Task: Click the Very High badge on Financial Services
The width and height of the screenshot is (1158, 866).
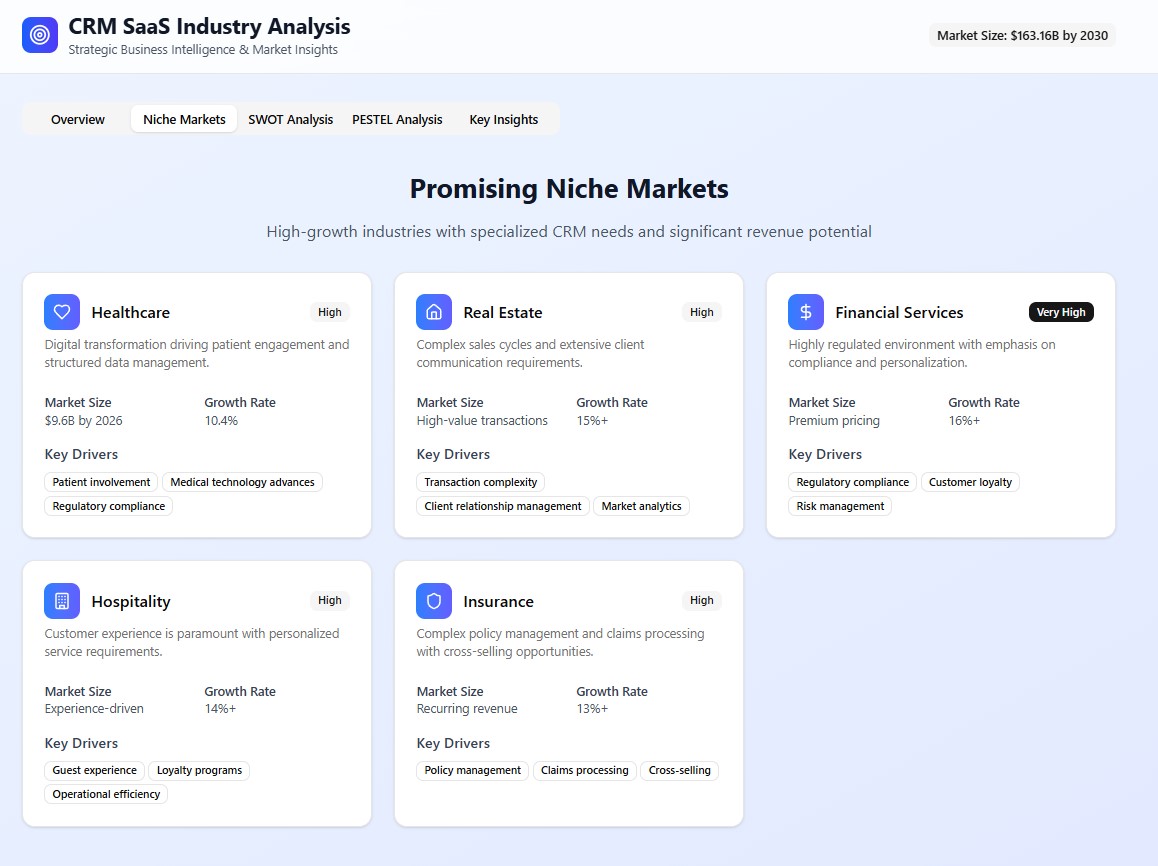Action: pos(1061,312)
